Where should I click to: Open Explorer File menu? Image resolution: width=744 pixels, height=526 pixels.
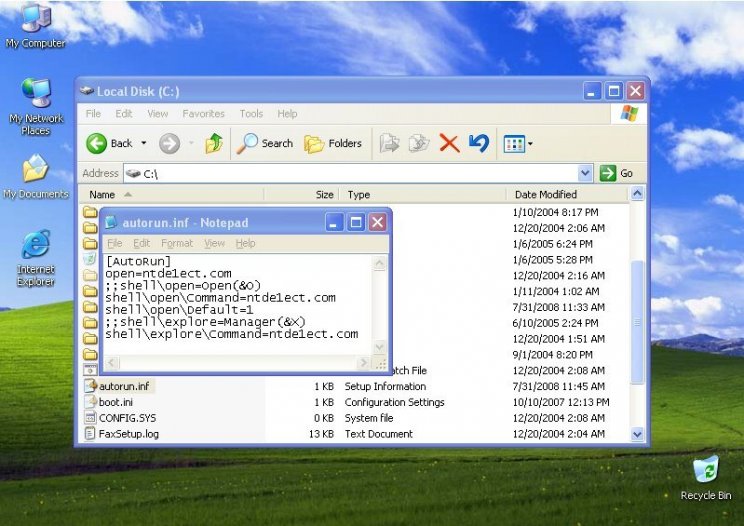click(x=93, y=114)
